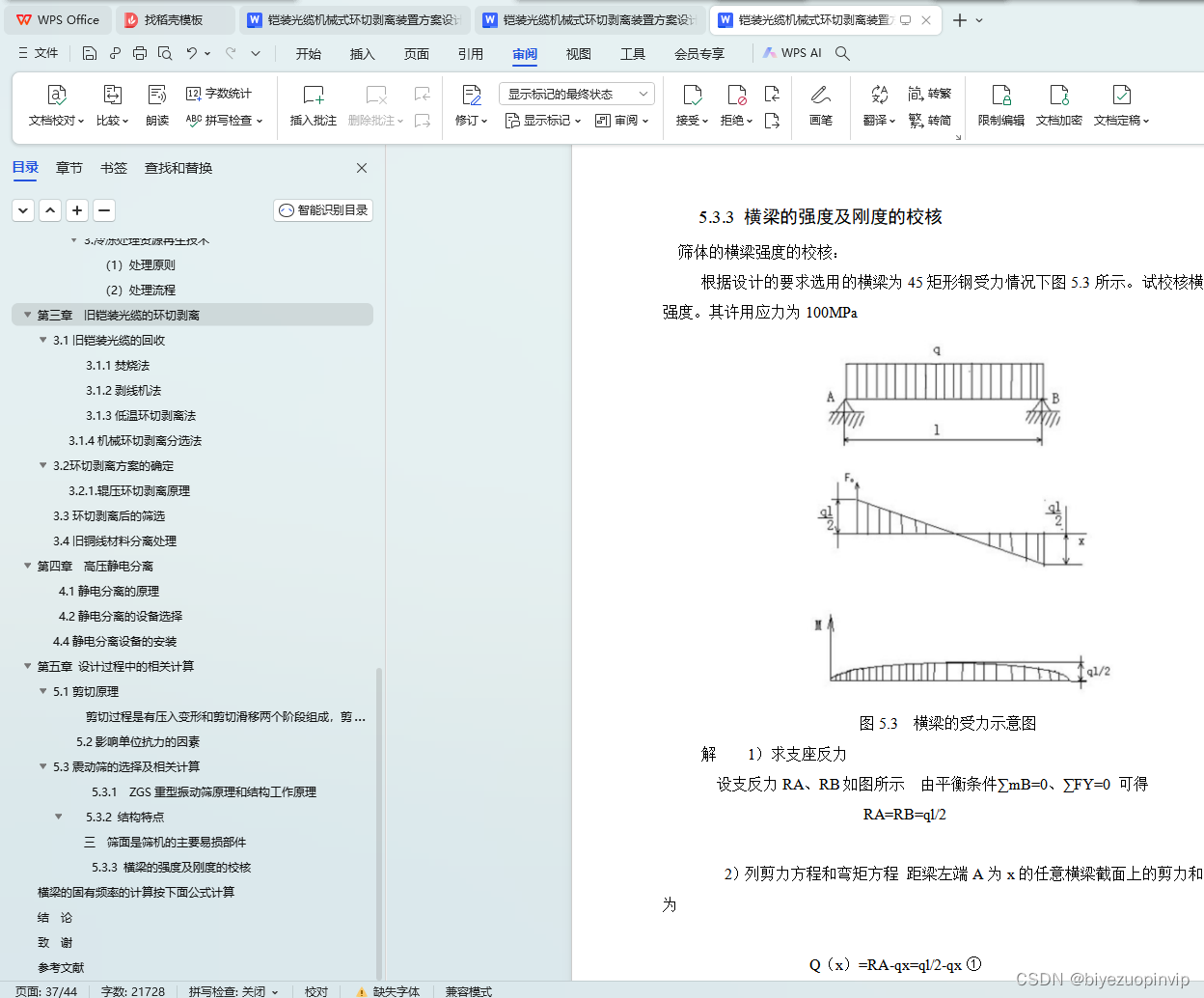Click the outline plus button
The image size is (1204, 998).
click(78, 210)
